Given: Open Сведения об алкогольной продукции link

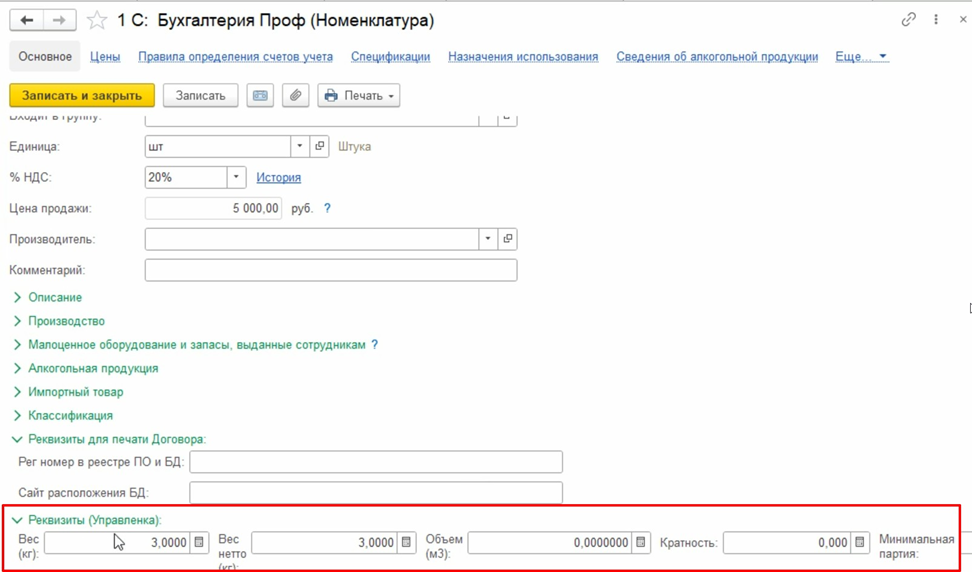Looking at the screenshot, I should point(717,56).
